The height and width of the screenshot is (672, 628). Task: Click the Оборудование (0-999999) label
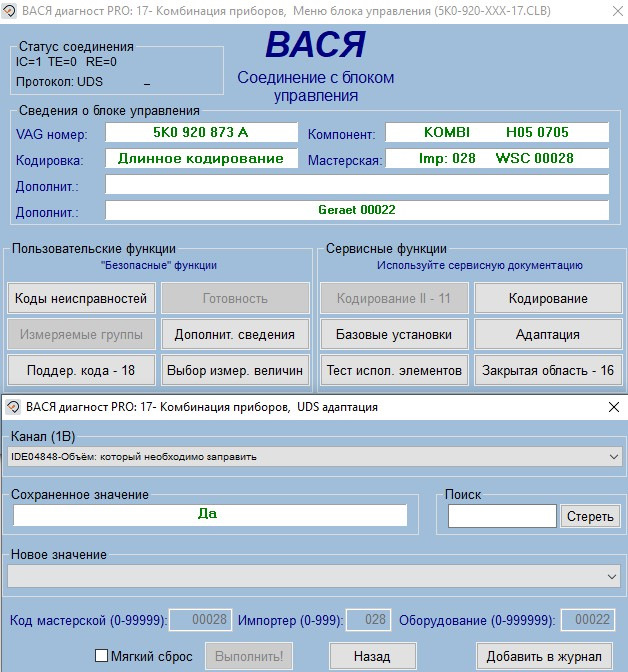(477, 621)
